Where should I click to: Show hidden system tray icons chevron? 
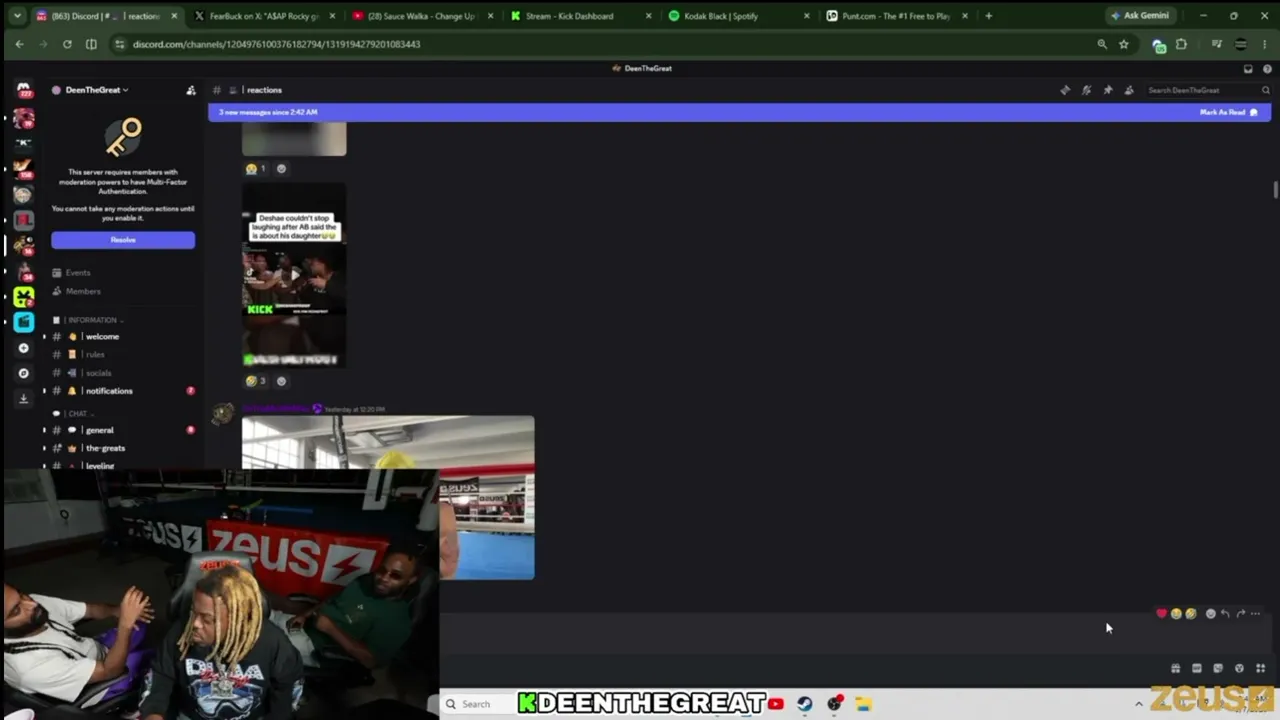(x=1138, y=704)
